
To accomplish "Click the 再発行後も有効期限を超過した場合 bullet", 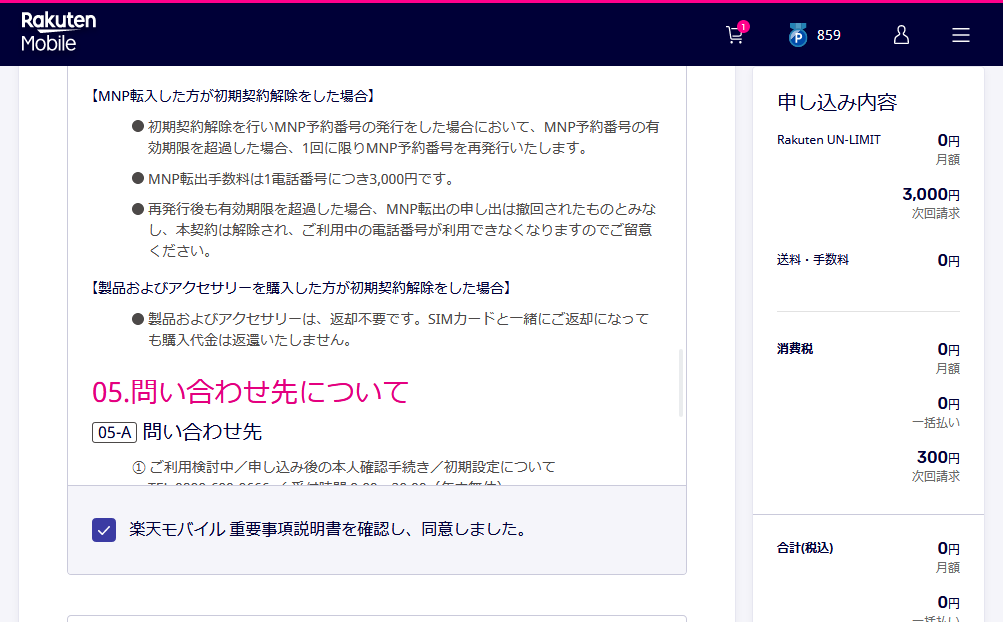I will coord(402,230).
